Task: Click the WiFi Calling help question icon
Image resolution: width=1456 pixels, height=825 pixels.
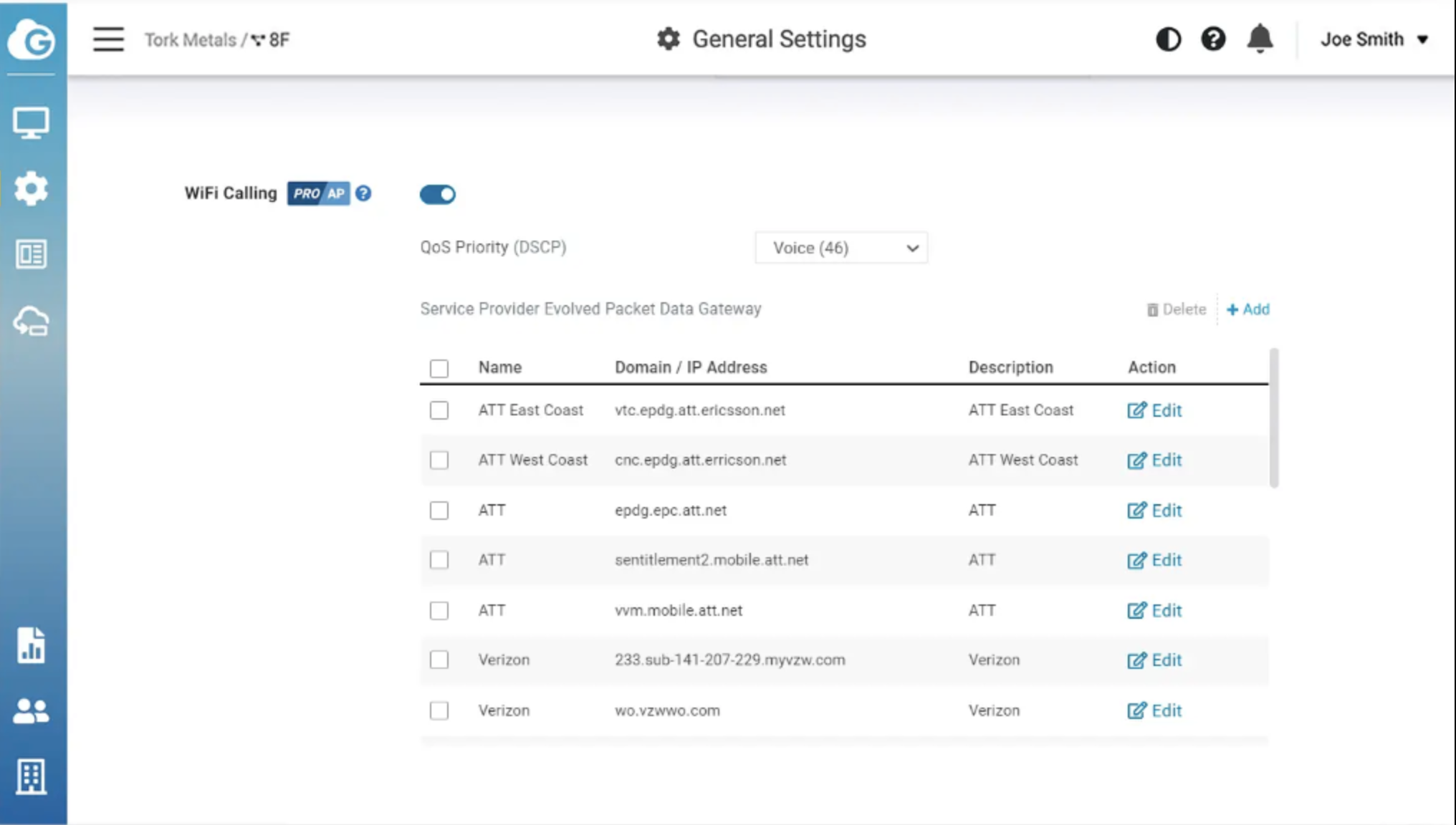Action: pyautogui.click(x=363, y=193)
